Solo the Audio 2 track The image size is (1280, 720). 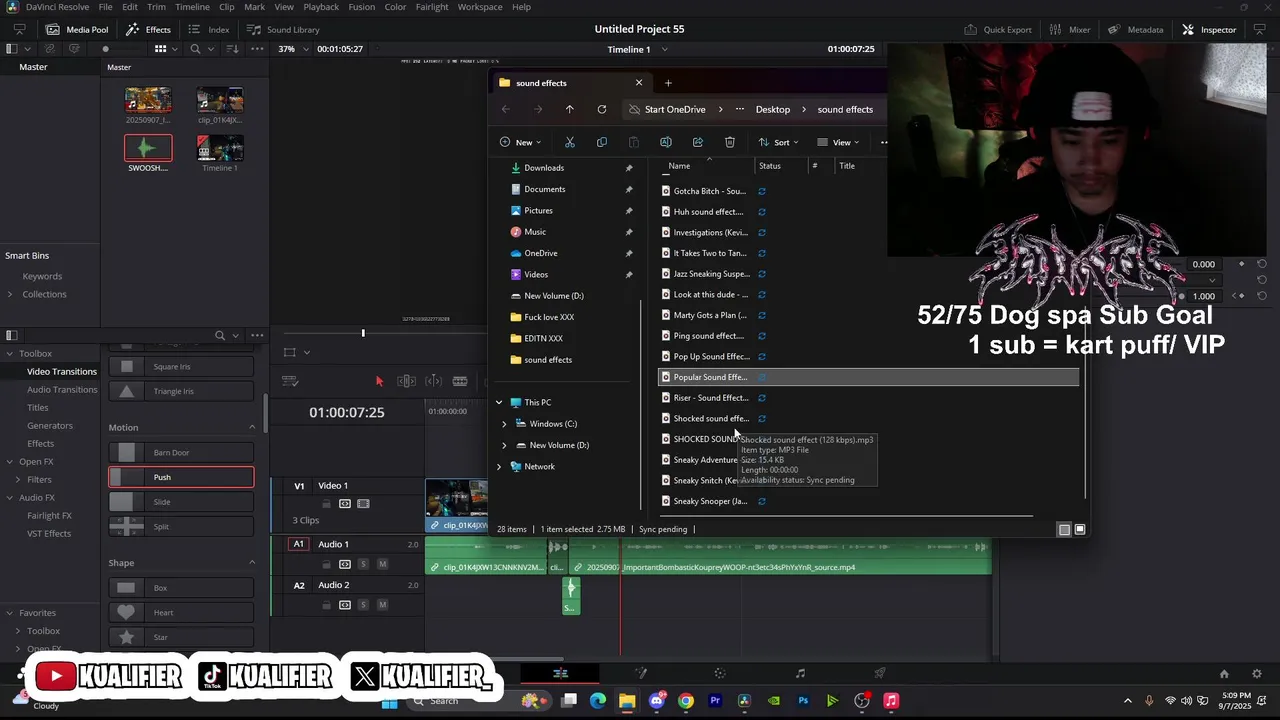point(363,605)
